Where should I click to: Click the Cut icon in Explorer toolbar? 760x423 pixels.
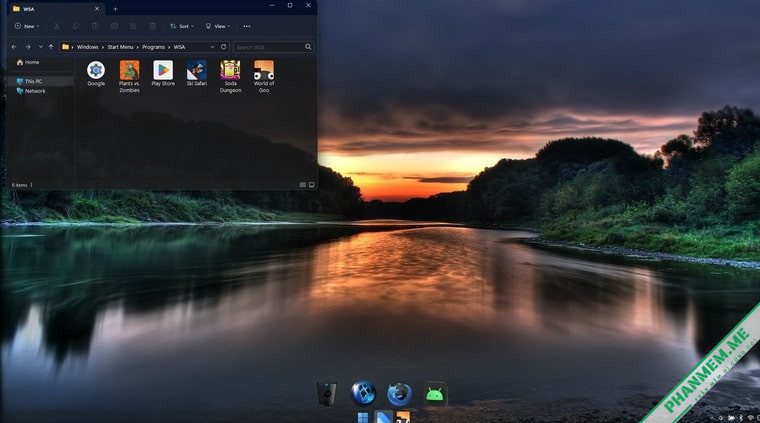click(57, 26)
